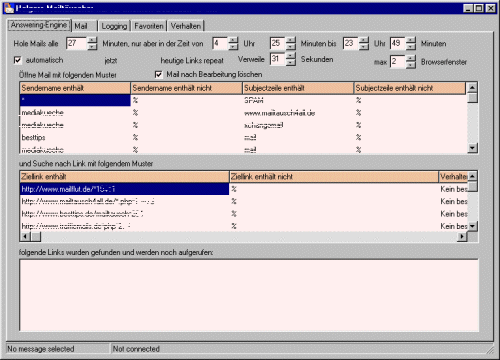Click the Verweile seconds field
500x360 pixels.
point(278,59)
